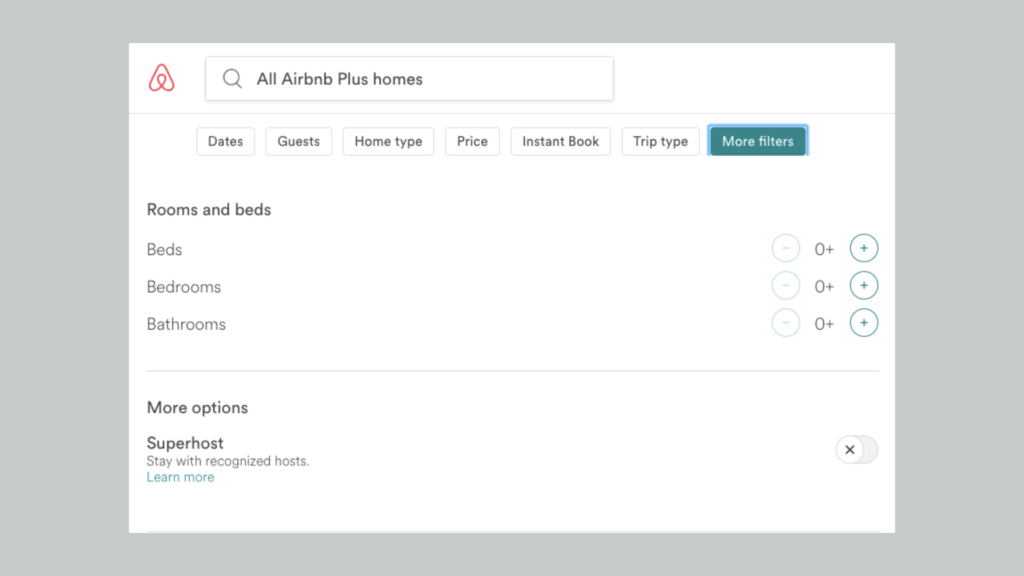Select the Instant Book filter
Image resolution: width=1024 pixels, height=576 pixels.
click(560, 141)
